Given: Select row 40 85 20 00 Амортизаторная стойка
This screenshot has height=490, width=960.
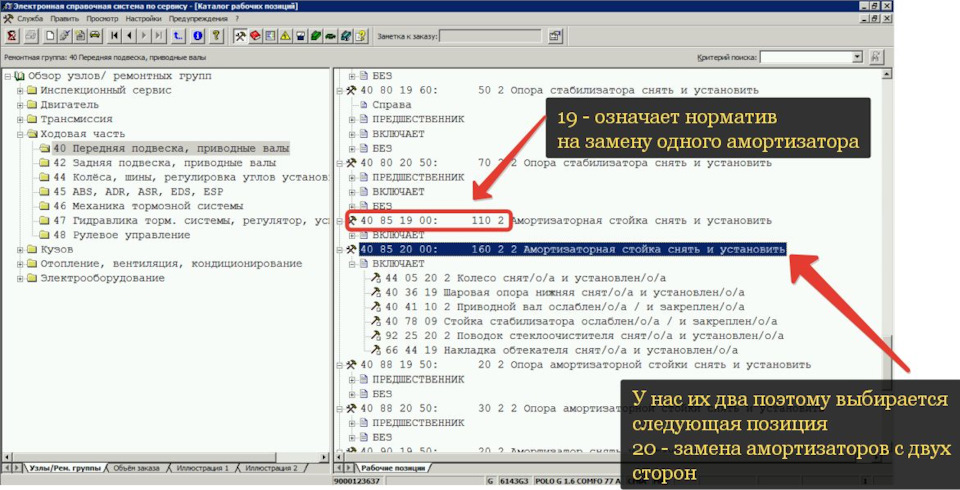Looking at the screenshot, I should [572, 250].
